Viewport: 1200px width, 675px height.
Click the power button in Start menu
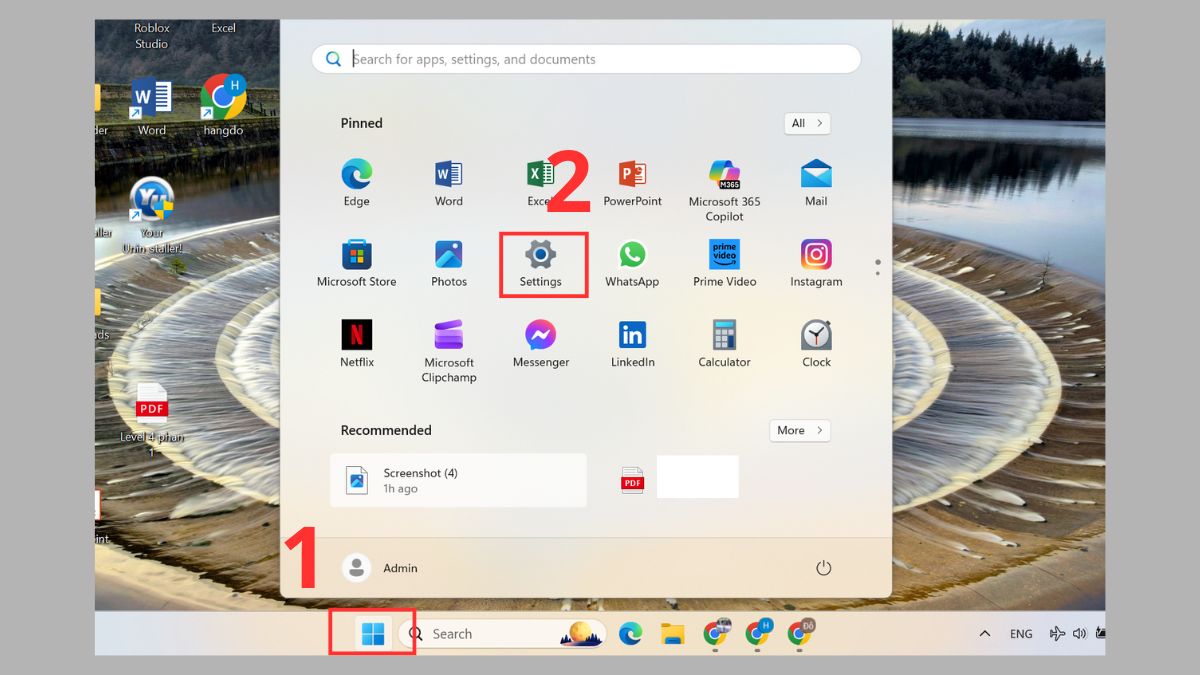click(x=824, y=568)
